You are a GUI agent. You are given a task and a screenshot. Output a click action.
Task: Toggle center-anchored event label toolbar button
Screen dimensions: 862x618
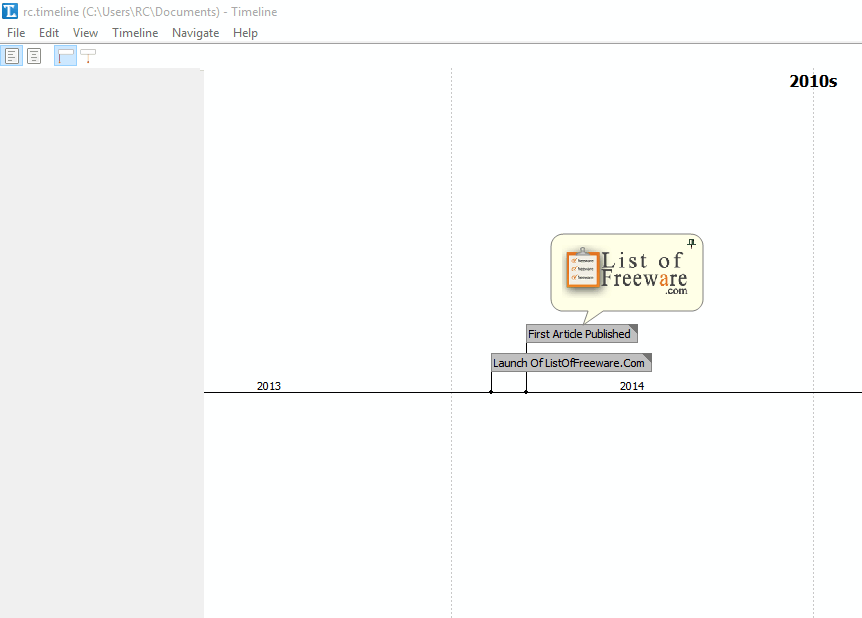[x=88, y=56]
